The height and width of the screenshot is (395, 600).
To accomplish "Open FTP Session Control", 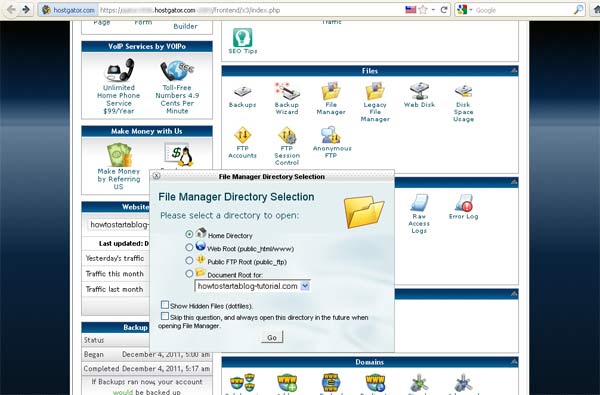I will point(287,147).
